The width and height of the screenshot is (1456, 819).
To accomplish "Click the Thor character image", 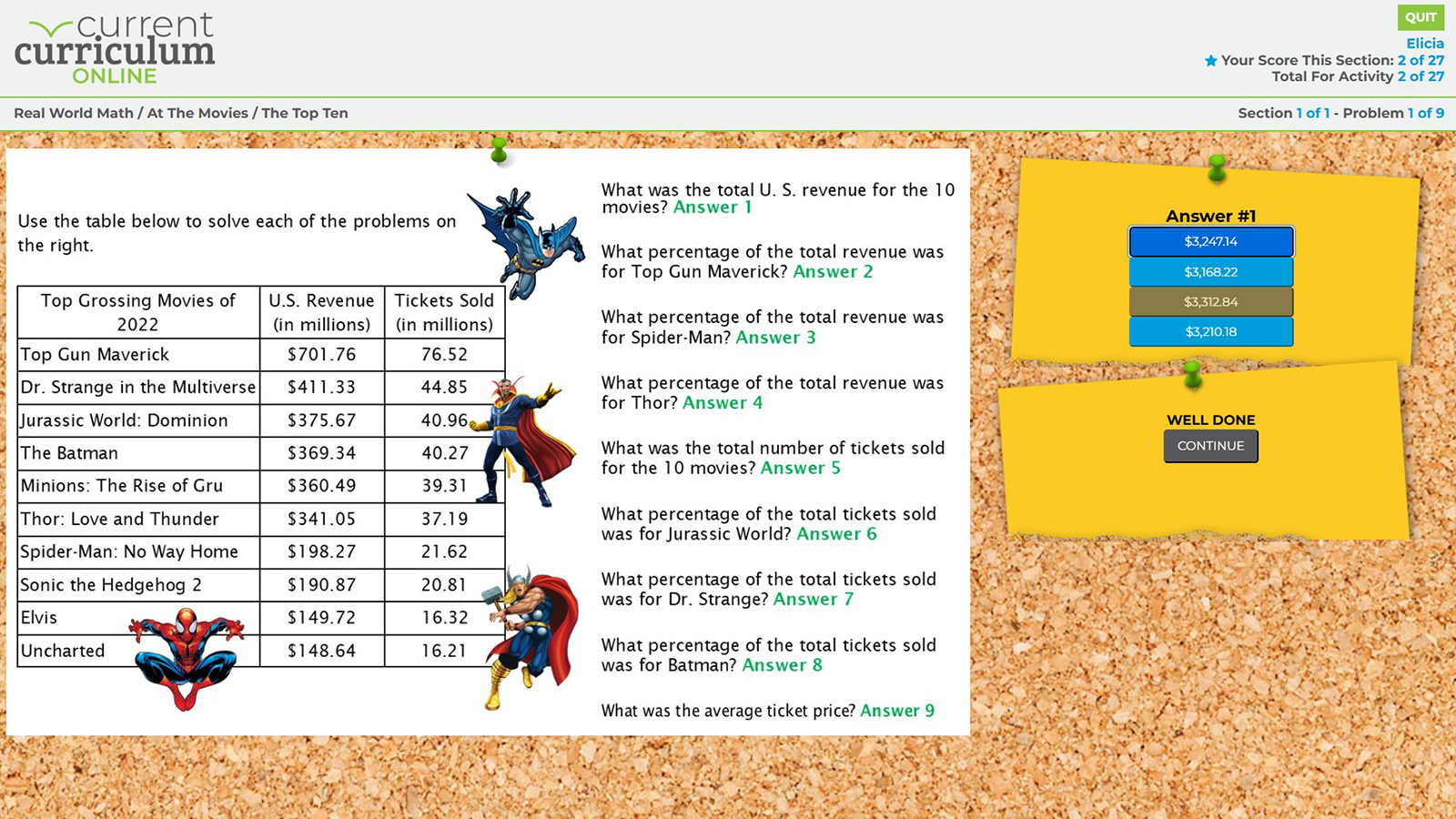I will pyautogui.click(x=531, y=634).
